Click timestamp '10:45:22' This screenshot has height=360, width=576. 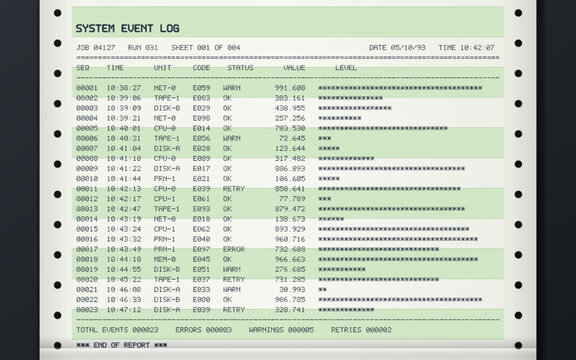click(x=124, y=280)
